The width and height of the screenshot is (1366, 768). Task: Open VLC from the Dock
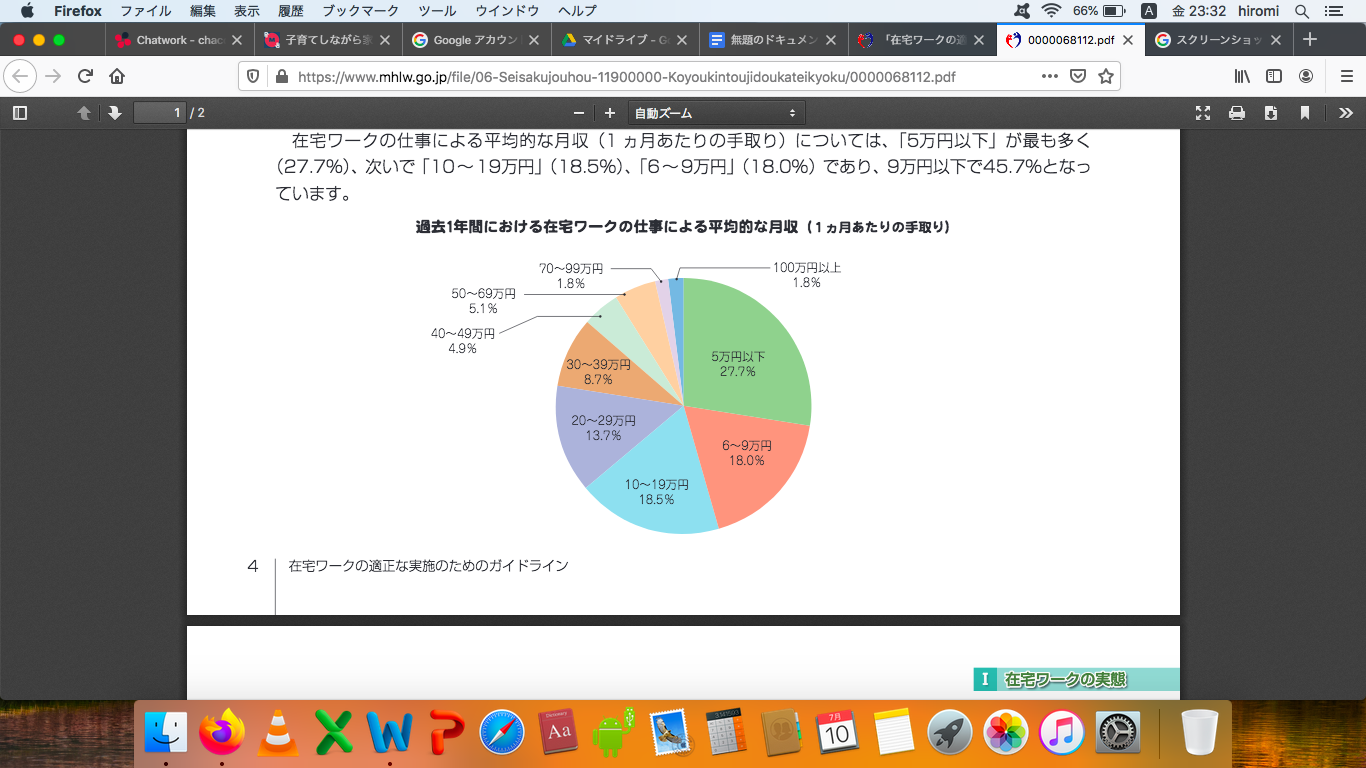click(x=278, y=733)
